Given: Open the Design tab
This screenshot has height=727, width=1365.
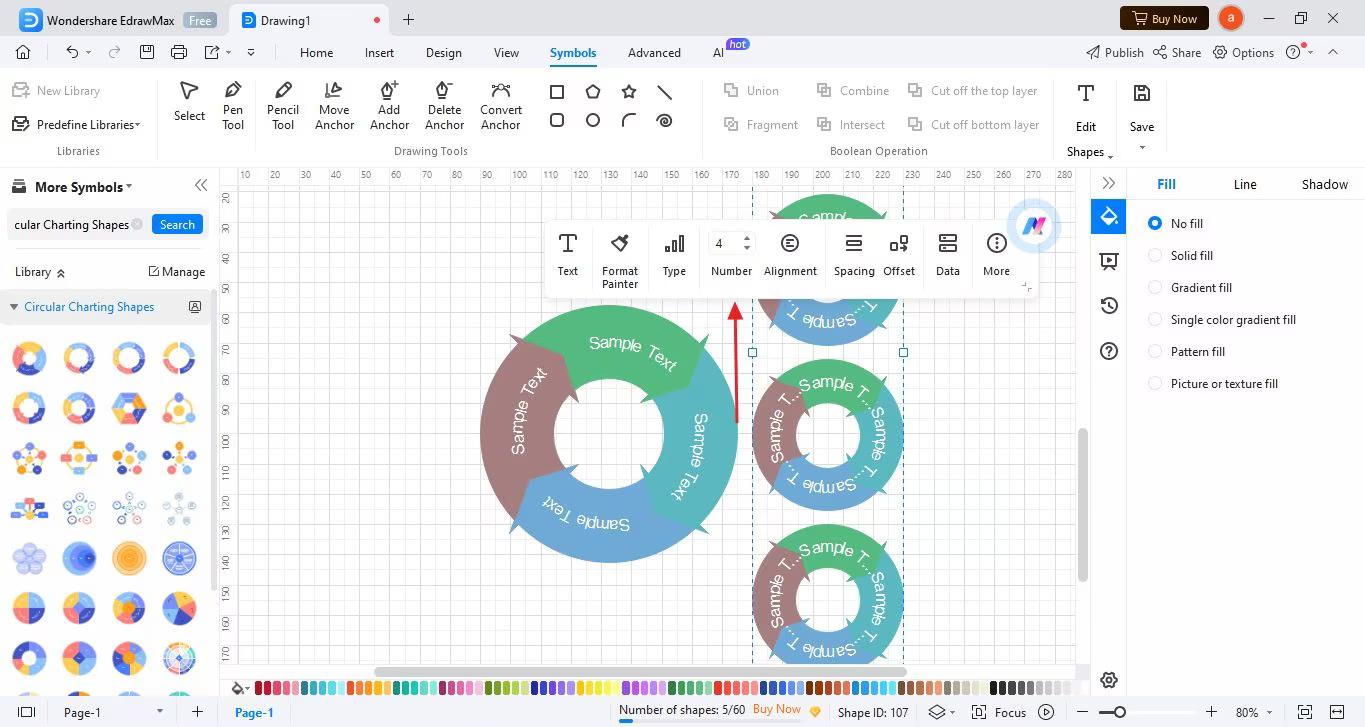Looking at the screenshot, I should point(443,53).
